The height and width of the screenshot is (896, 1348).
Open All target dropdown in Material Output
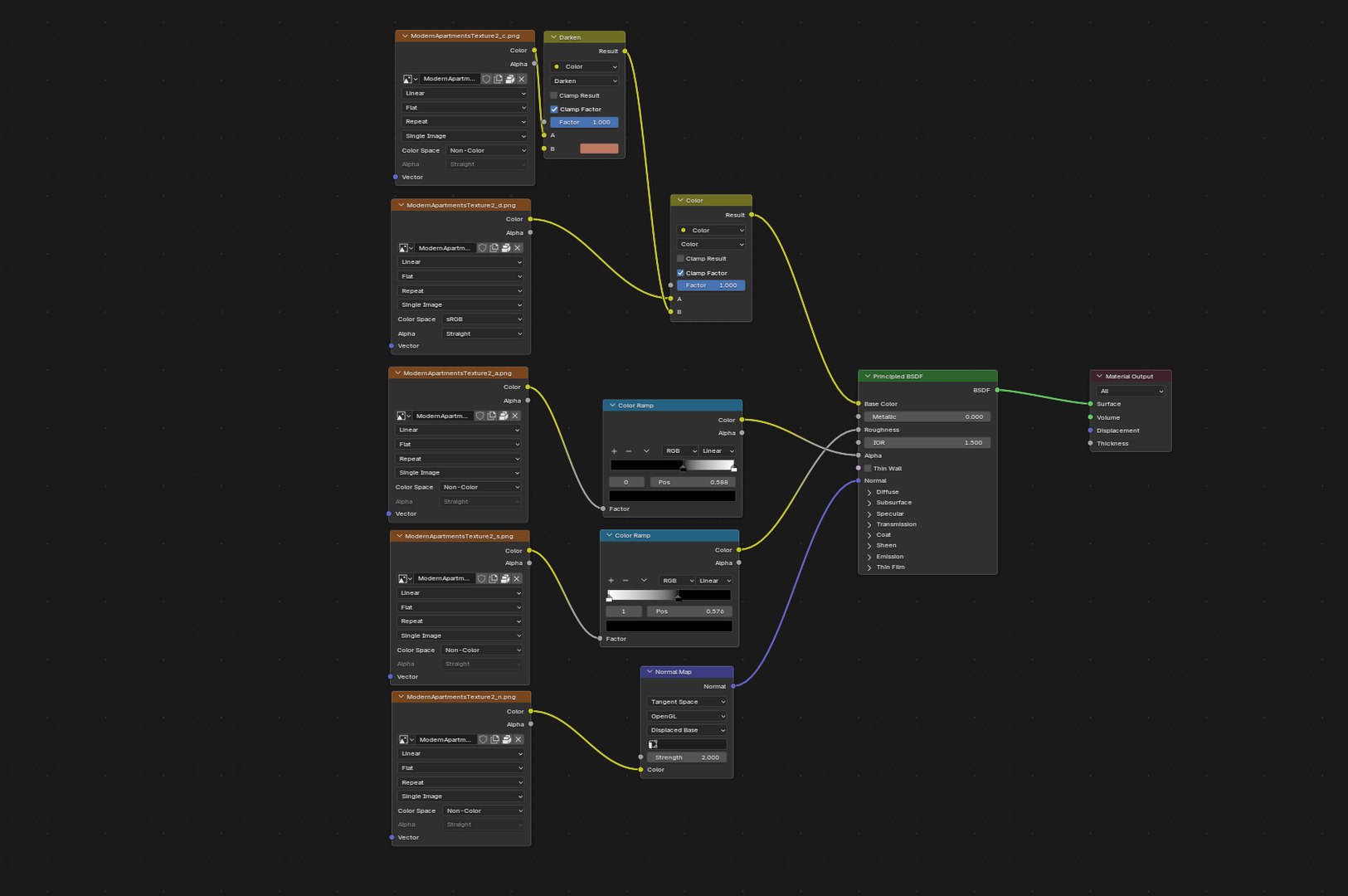click(1131, 391)
